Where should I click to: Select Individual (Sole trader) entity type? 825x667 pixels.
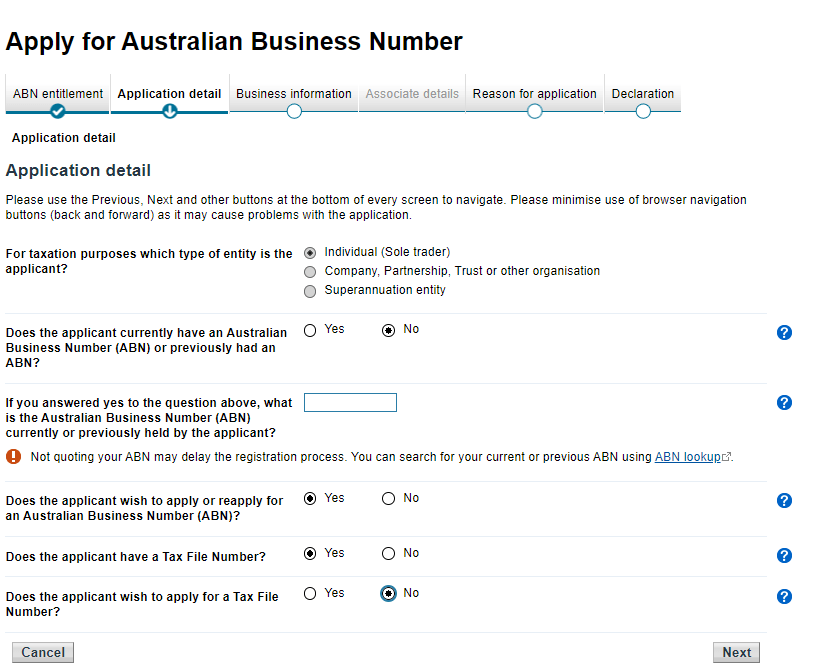pos(310,253)
